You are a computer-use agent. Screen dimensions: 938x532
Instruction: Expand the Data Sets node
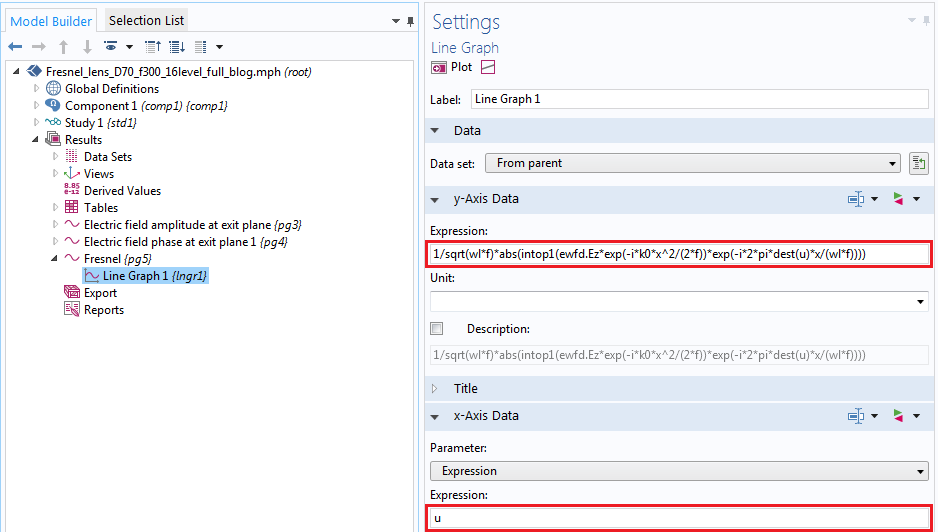point(56,156)
